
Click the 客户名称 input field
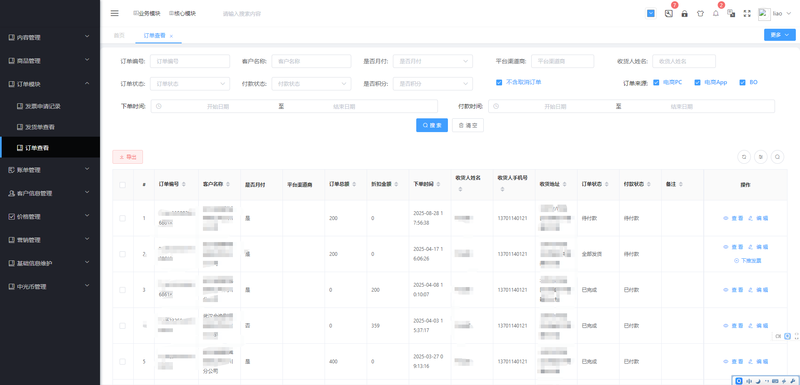(x=311, y=61)
